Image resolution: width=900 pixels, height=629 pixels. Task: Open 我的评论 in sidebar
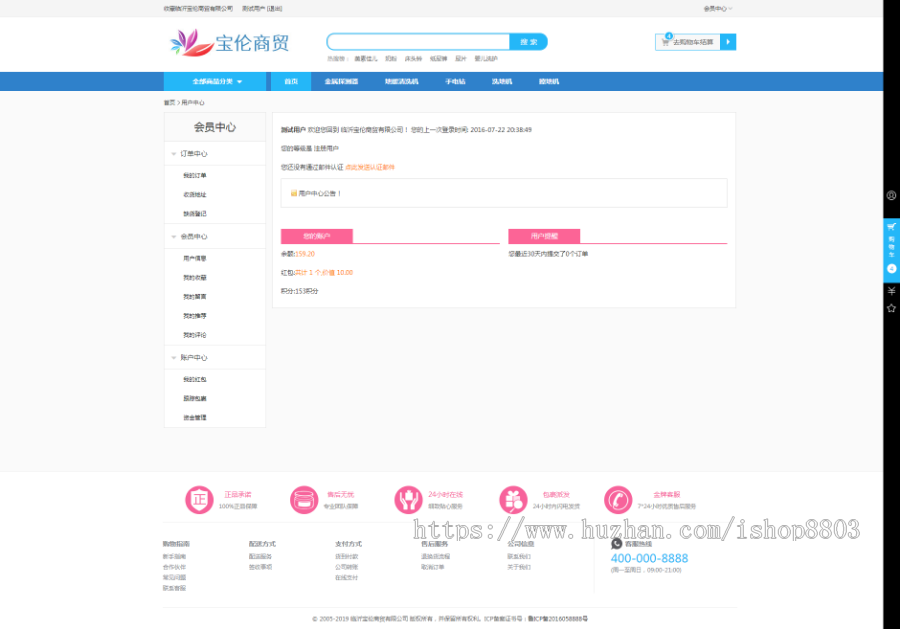click(195, 335)
